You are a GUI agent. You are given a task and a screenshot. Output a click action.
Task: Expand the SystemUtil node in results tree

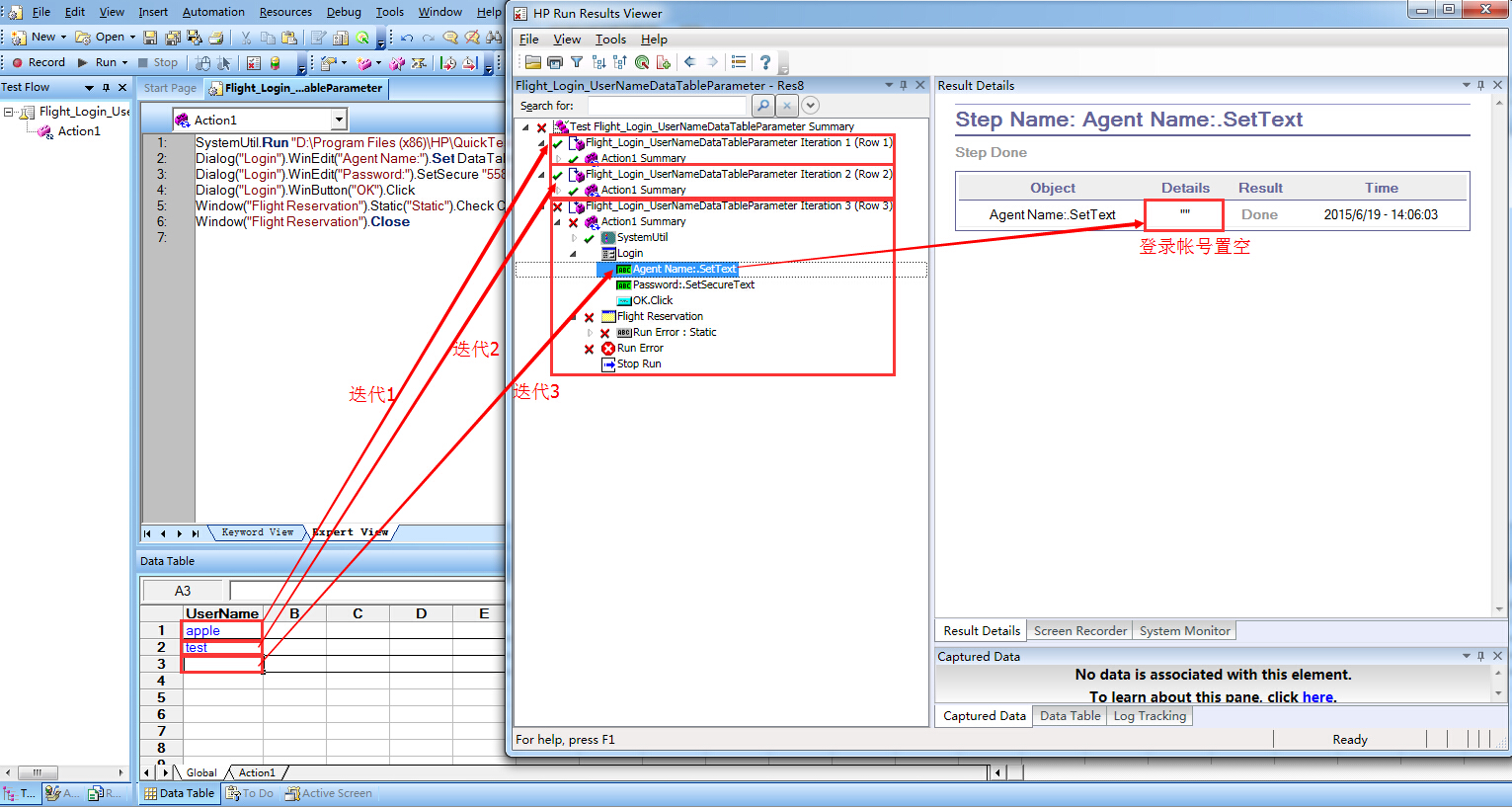[x=574, y=238]
